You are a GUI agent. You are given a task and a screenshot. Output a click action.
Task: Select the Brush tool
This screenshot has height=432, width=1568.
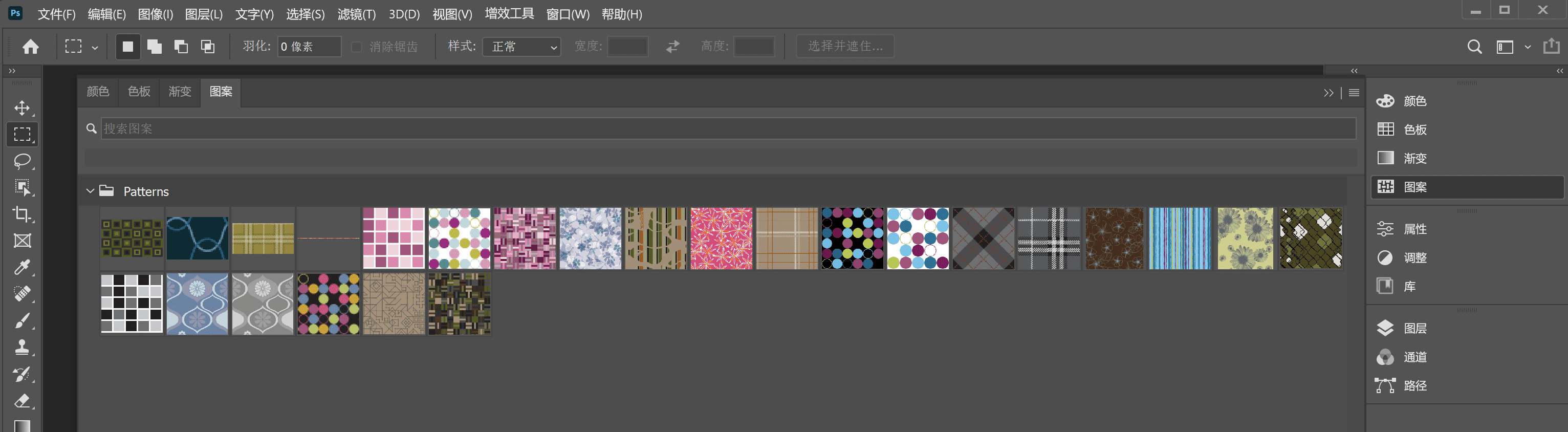point(23,320)
